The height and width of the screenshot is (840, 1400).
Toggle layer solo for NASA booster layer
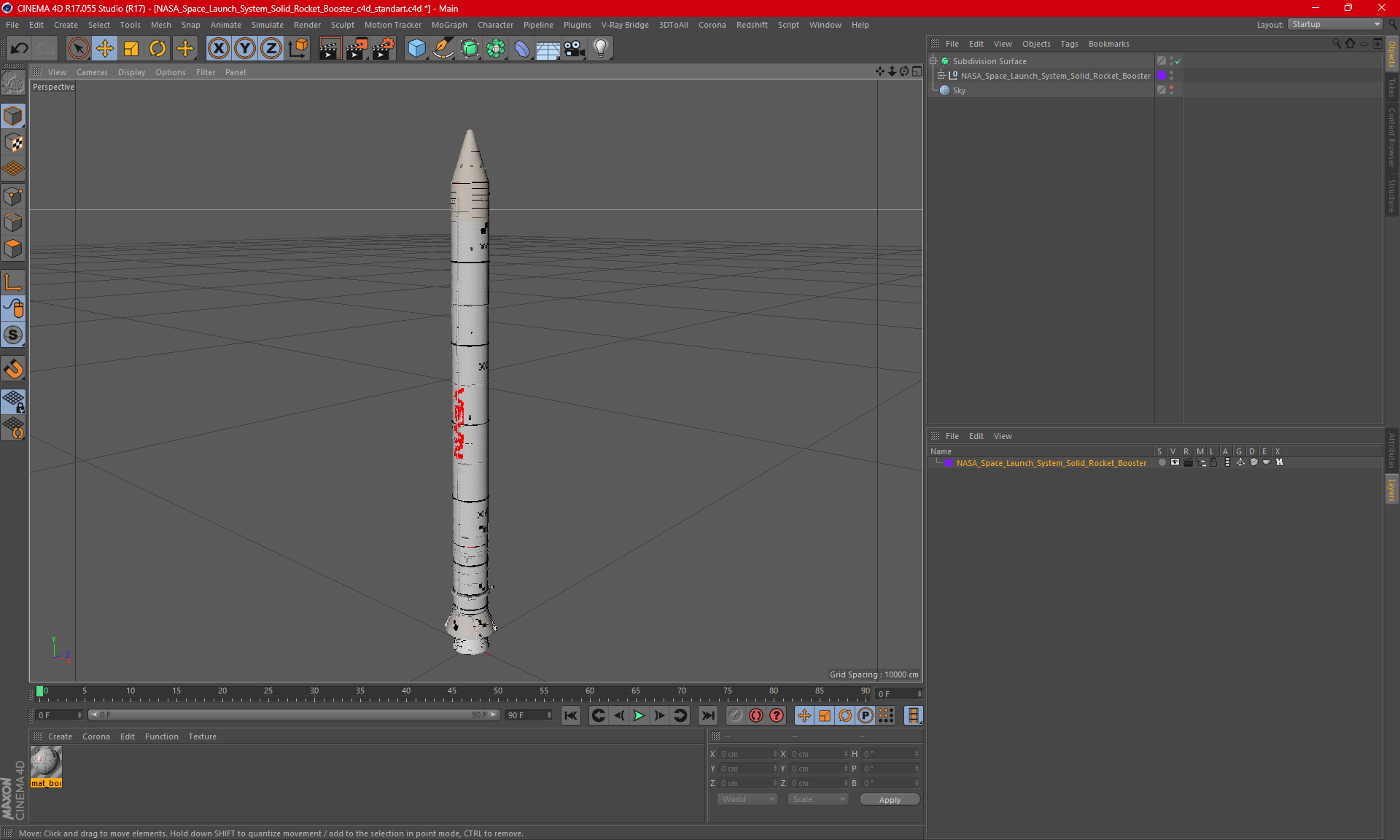click(1162, 462)
